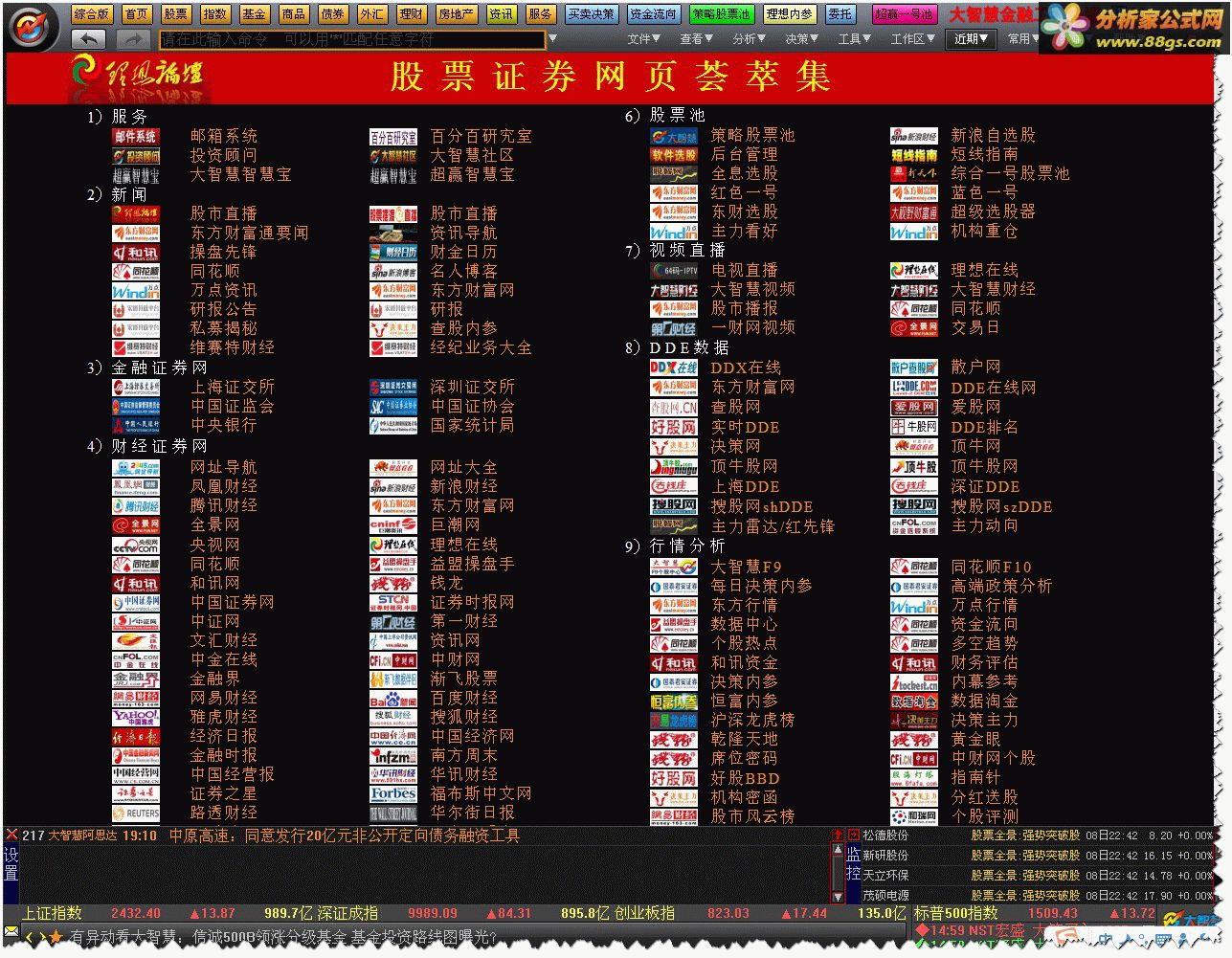Switch to the 综合版 tab

[x=92, y=14]
